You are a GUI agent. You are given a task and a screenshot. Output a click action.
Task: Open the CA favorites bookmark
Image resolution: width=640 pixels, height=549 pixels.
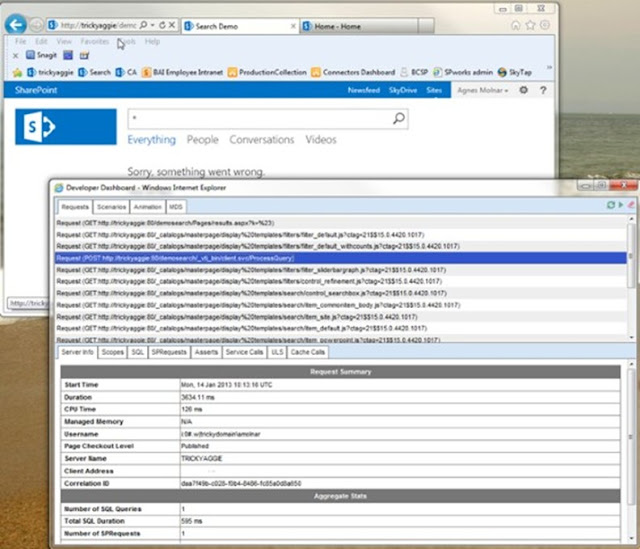pyautogui.click(x=126, y=72)
